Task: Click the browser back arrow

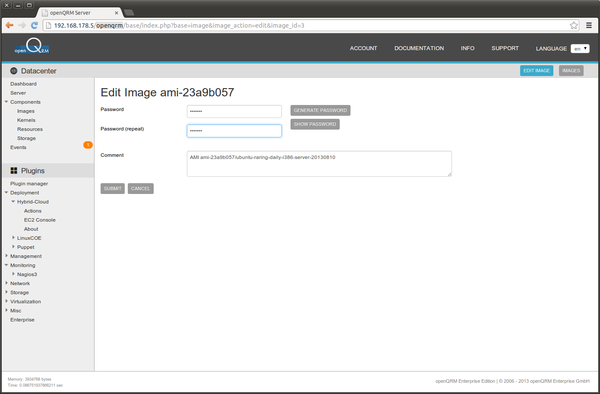Action: 9,25
